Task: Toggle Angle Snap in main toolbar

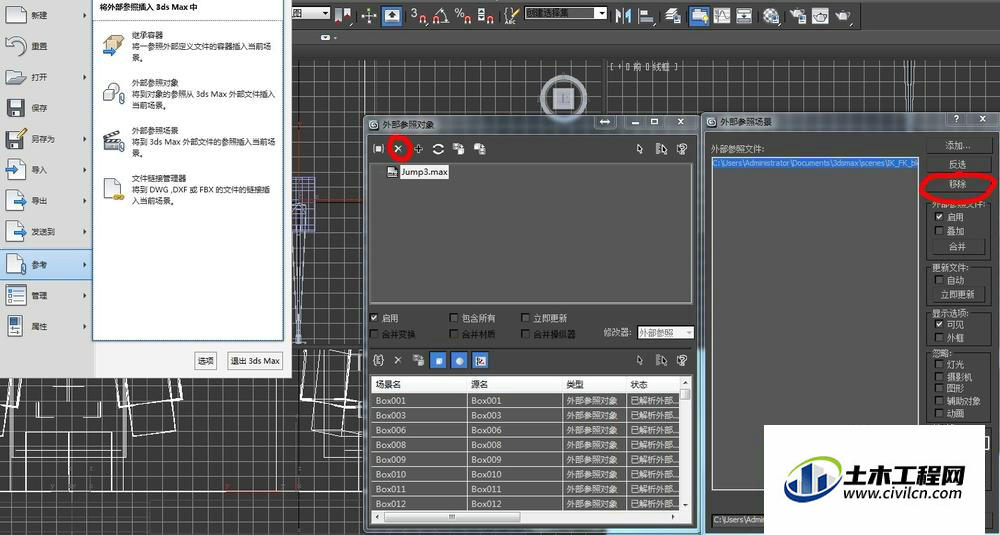Action: pos(441,16)
